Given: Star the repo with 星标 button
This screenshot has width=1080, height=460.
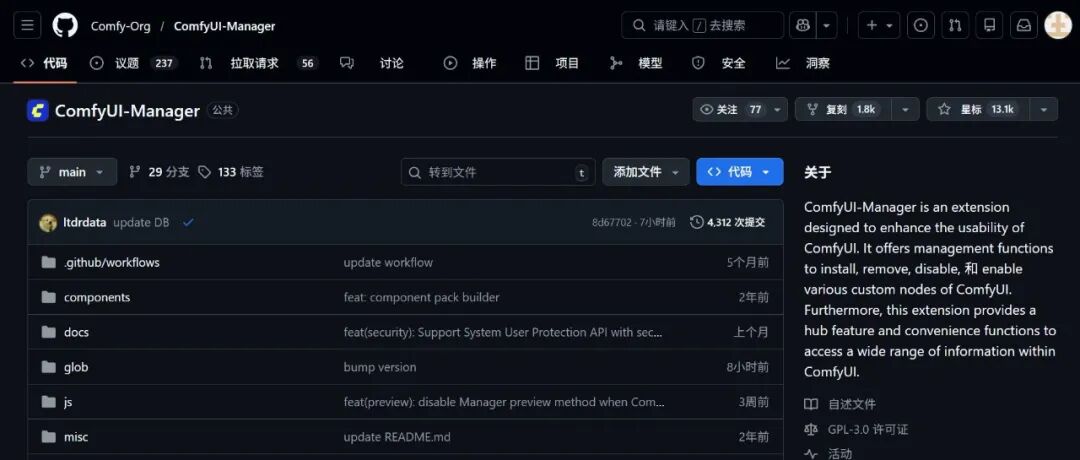Looking at the screenshot, I should coord(978,109).
